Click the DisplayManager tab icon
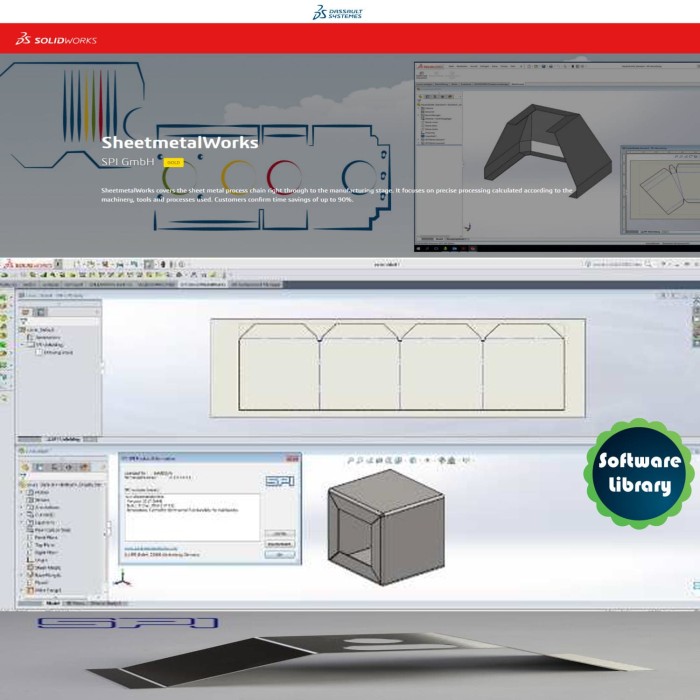This screenshot has height=700, width=700. (84, 467)
